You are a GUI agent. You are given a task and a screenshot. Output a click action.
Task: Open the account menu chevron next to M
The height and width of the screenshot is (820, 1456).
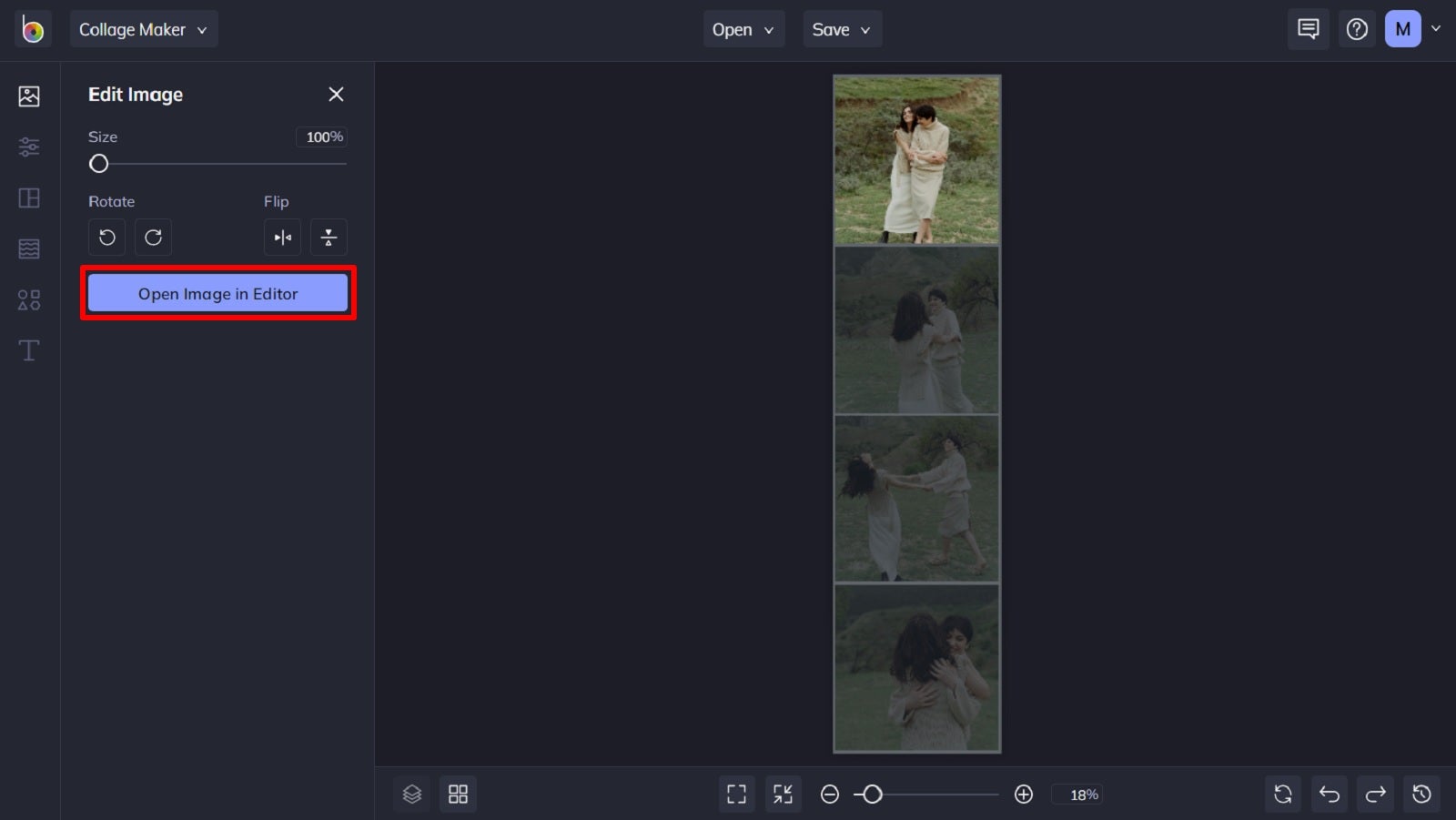tap(1436, 28)
